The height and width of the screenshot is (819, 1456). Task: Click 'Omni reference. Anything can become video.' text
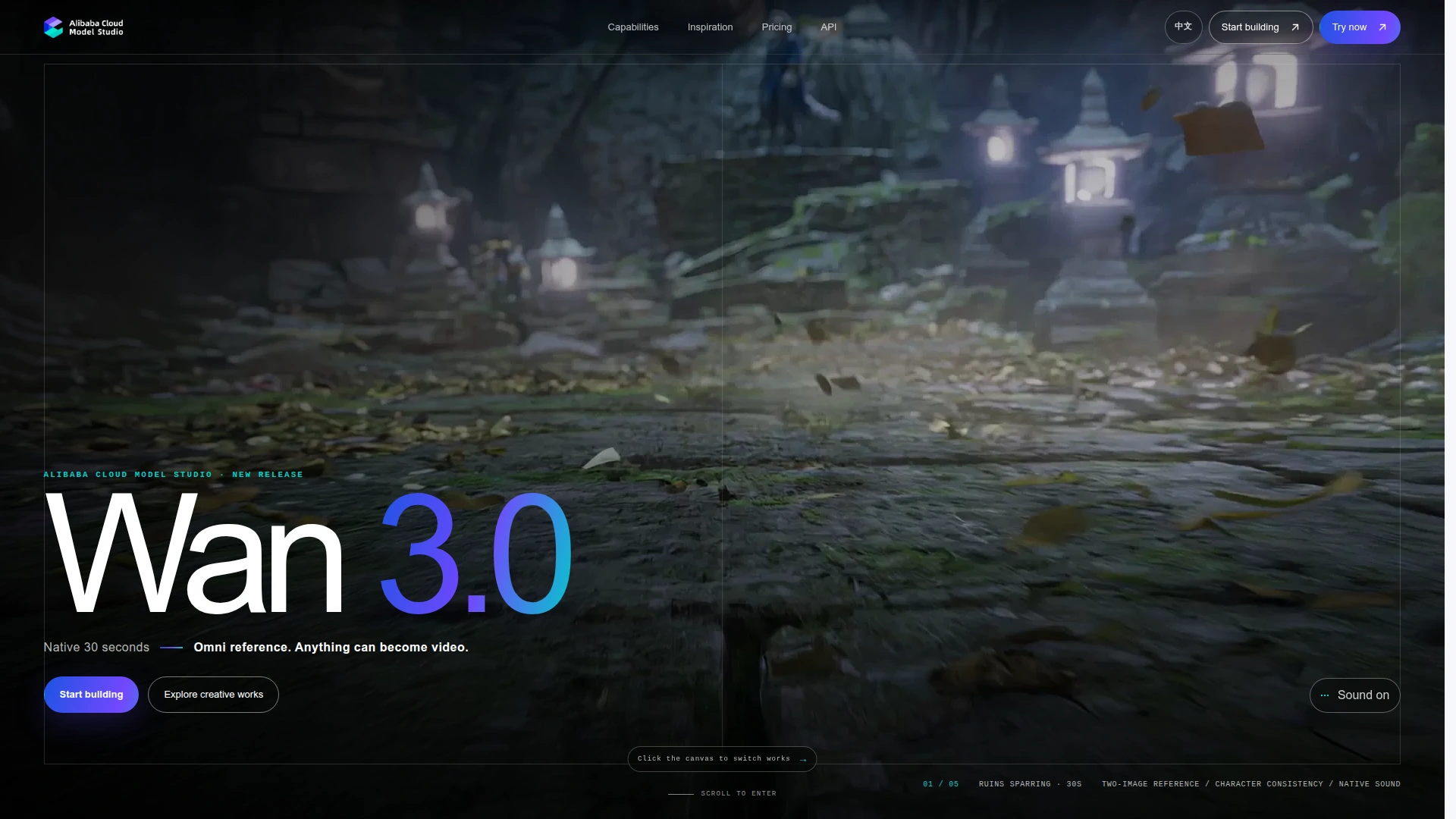click(x=331, y=648)
